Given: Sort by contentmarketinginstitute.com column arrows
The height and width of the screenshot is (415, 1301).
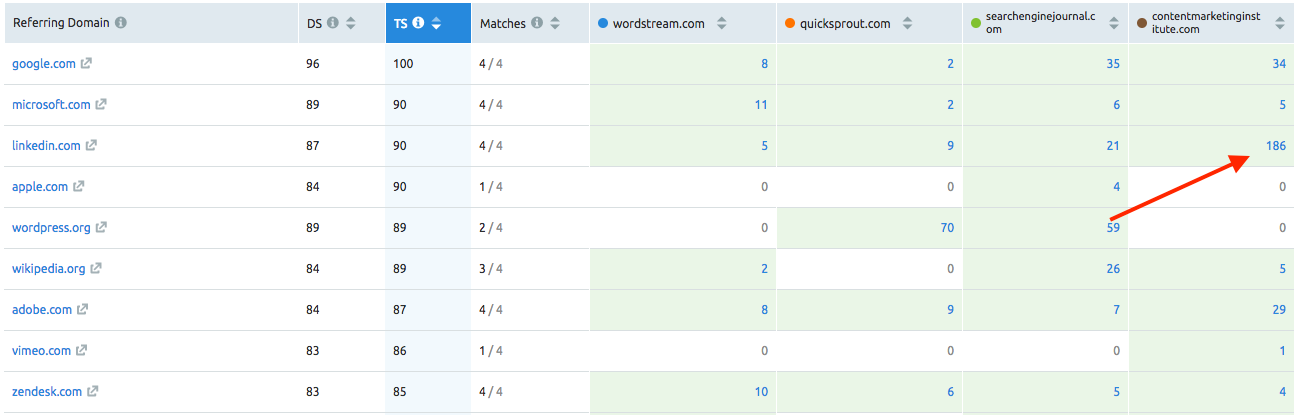Looking at the screenshot, I should point(1279,23).
